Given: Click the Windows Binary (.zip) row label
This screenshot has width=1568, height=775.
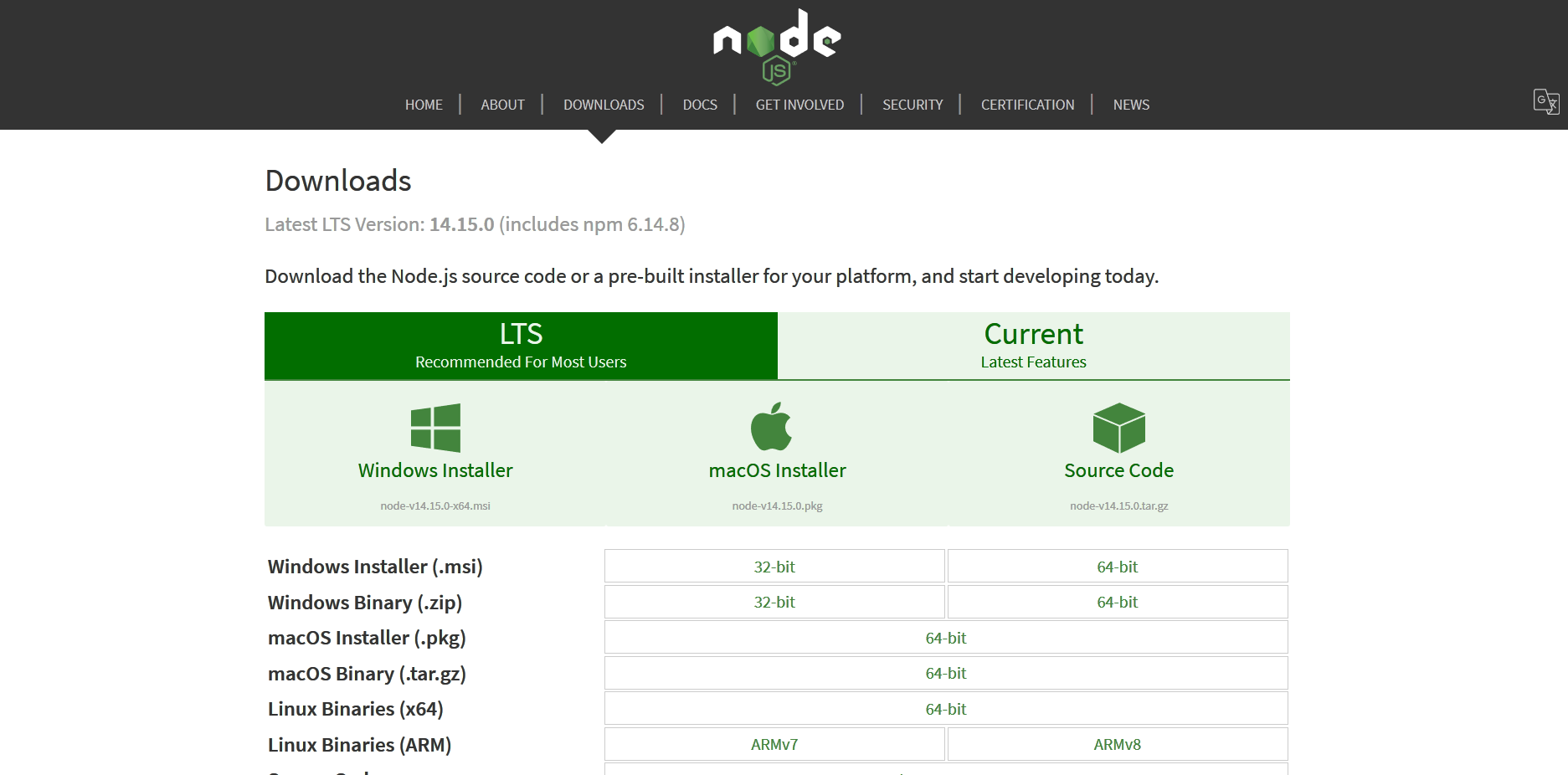Looking at the screenshot, I should click(x=365, y=603).
